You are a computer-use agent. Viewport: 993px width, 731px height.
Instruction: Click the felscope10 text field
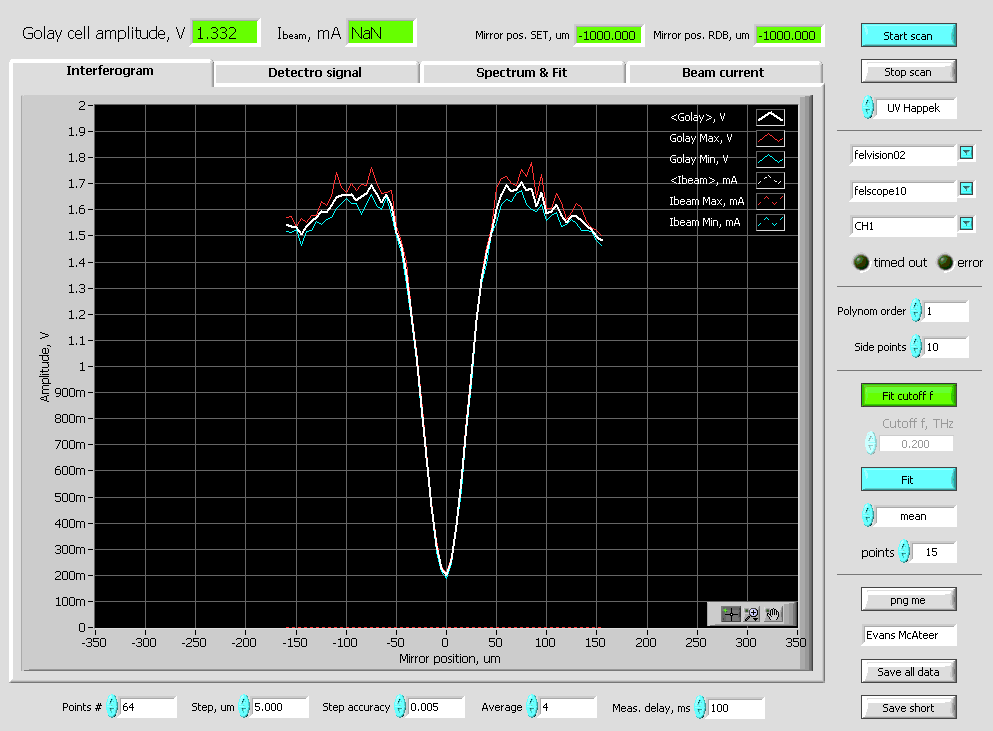[x=903, y=191]
